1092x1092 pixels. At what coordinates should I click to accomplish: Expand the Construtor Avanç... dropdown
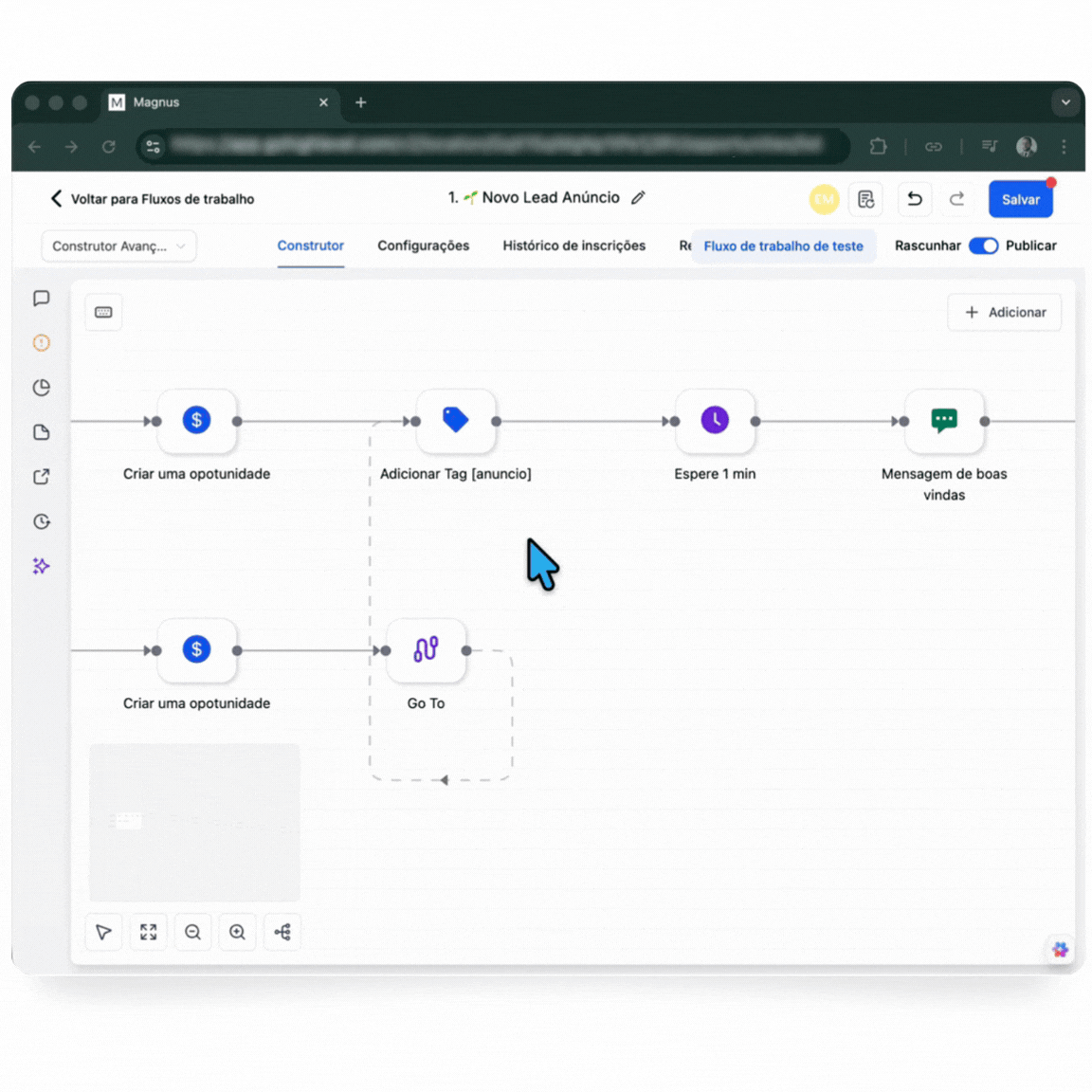[x=118, y=246]
